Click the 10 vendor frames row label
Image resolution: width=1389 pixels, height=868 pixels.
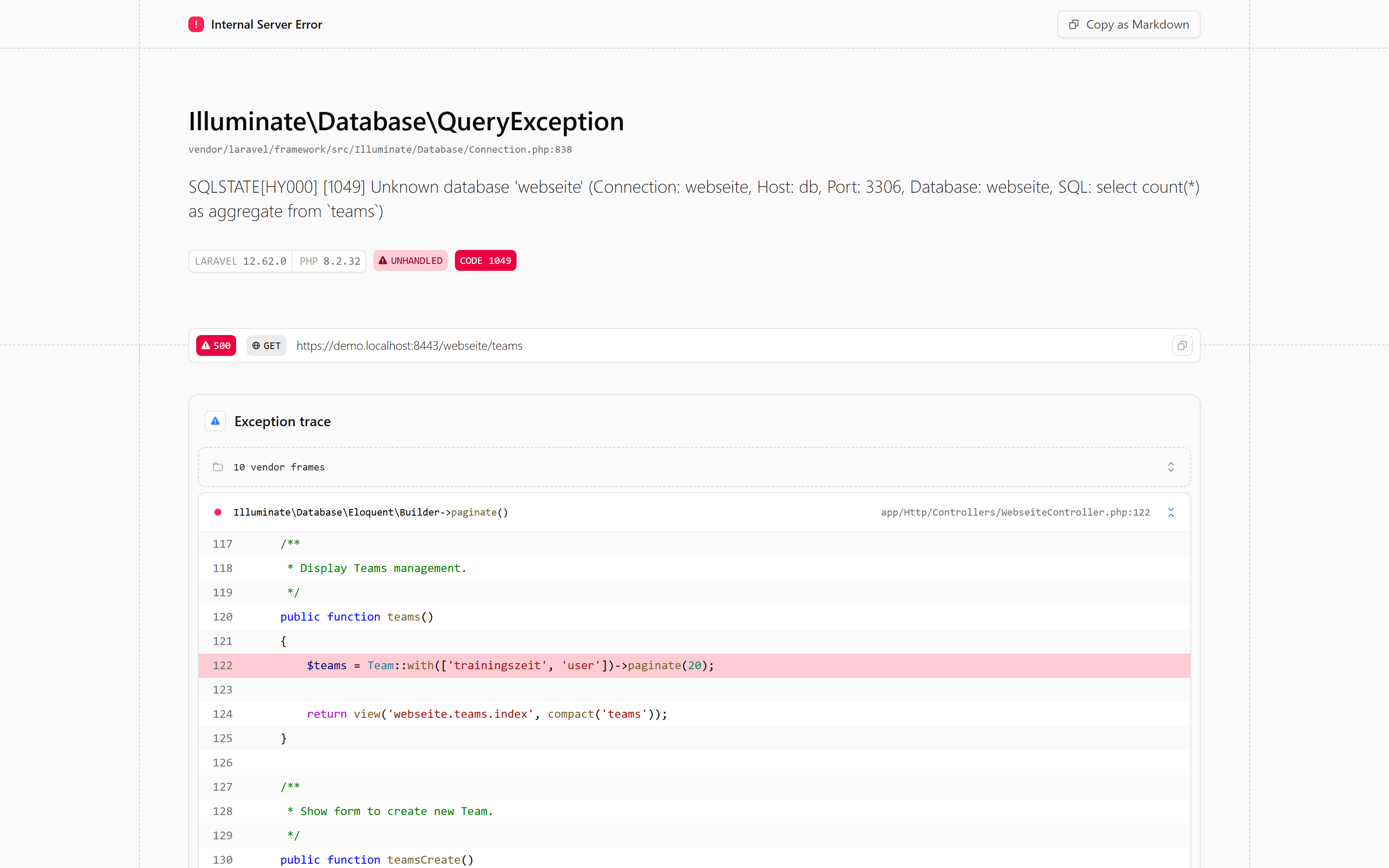pyautogui.click(x=279, y=467)
